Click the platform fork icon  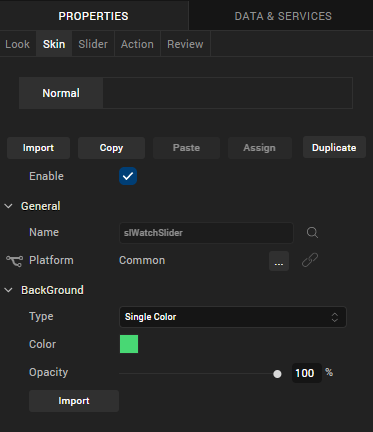point(14,261)
